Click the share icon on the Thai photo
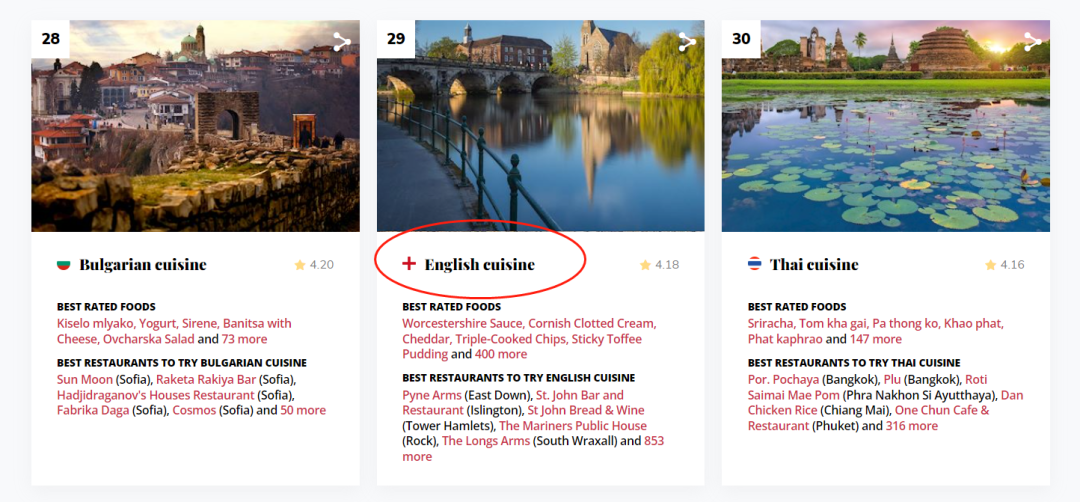Screen dimensions: 1080x502 click(x=1032, y=42)
